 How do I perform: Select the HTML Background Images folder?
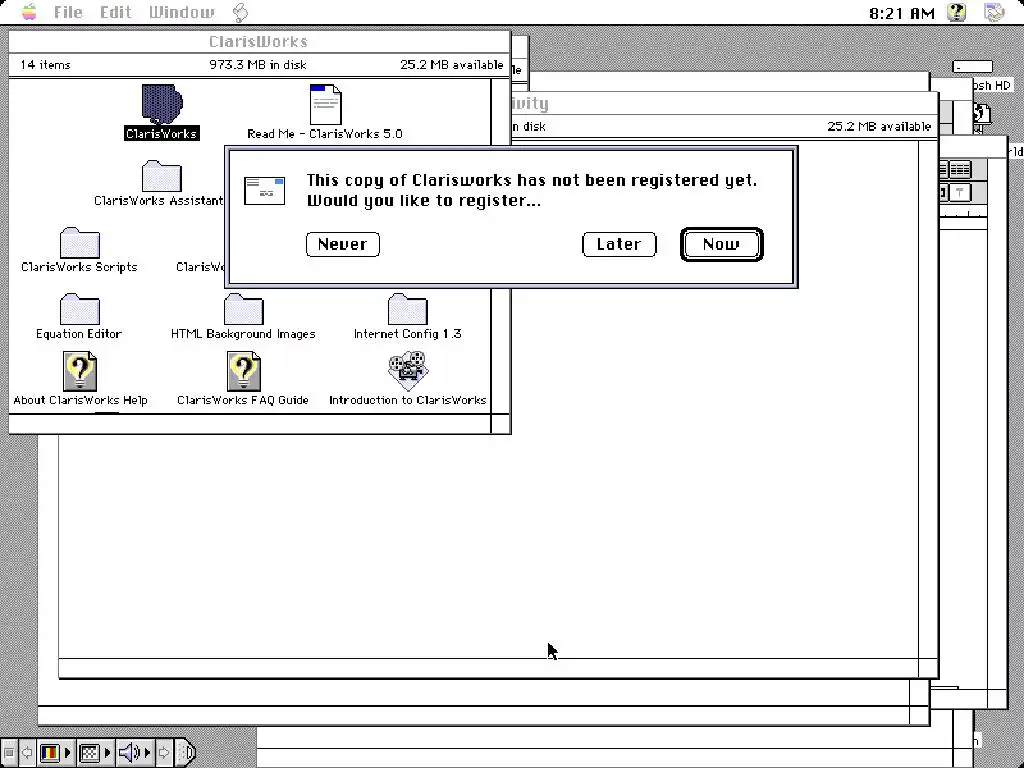(x=244, y=309)
